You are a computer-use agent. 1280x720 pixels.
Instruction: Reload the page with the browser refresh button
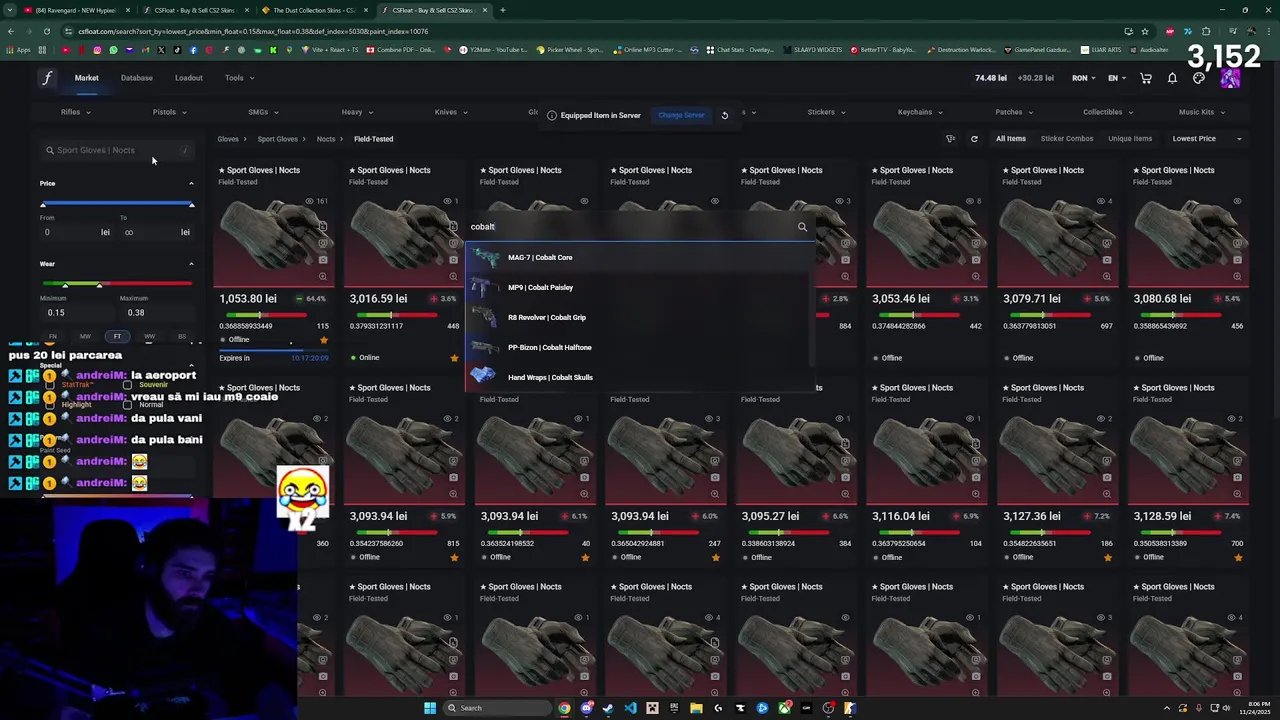pos(46,31)
